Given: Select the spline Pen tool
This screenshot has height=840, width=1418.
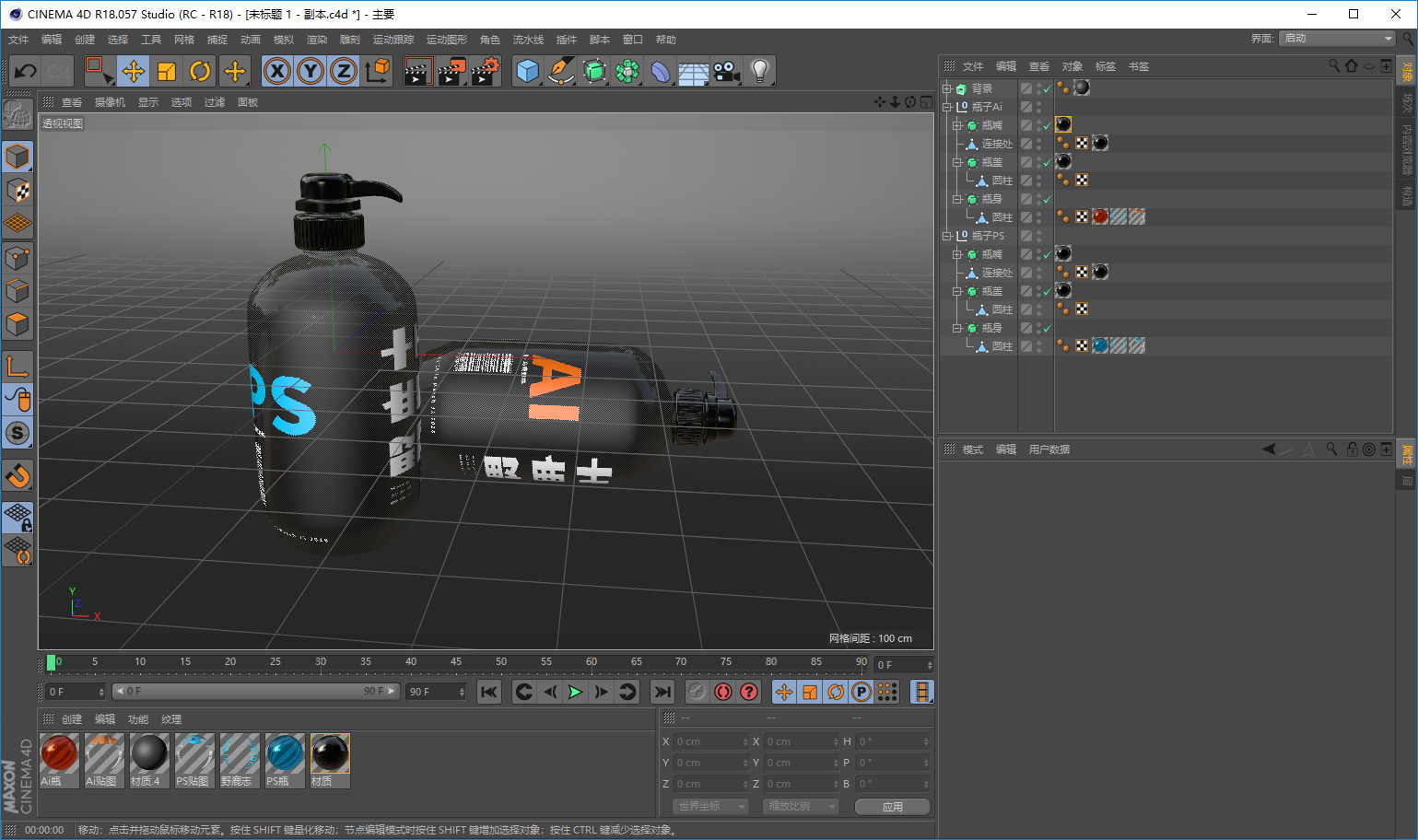Looking at the screenshot, I should [560, 71].
